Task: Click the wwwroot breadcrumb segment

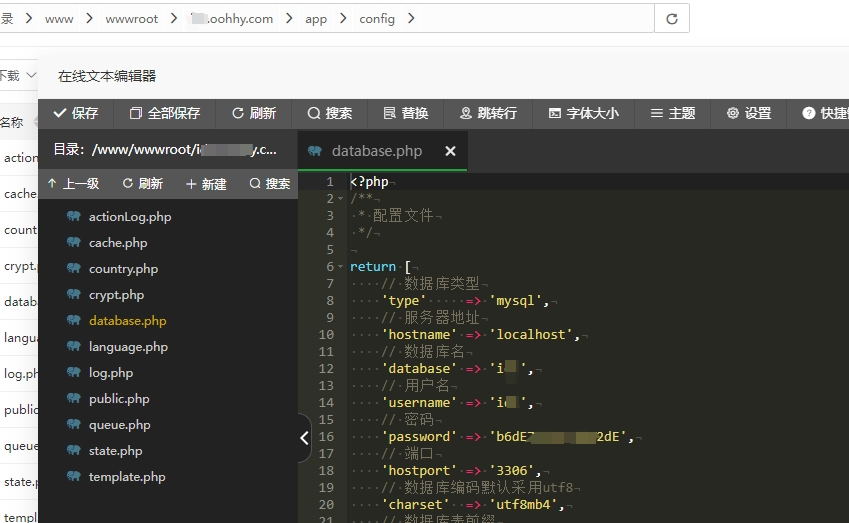Action: click(132, 19)
